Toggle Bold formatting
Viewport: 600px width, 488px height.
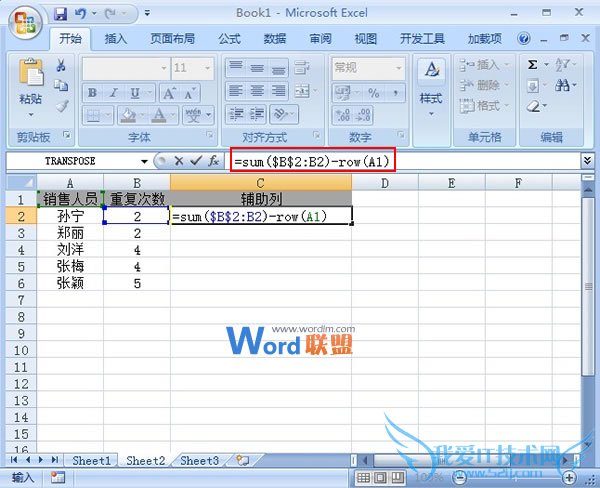[92, 93]
